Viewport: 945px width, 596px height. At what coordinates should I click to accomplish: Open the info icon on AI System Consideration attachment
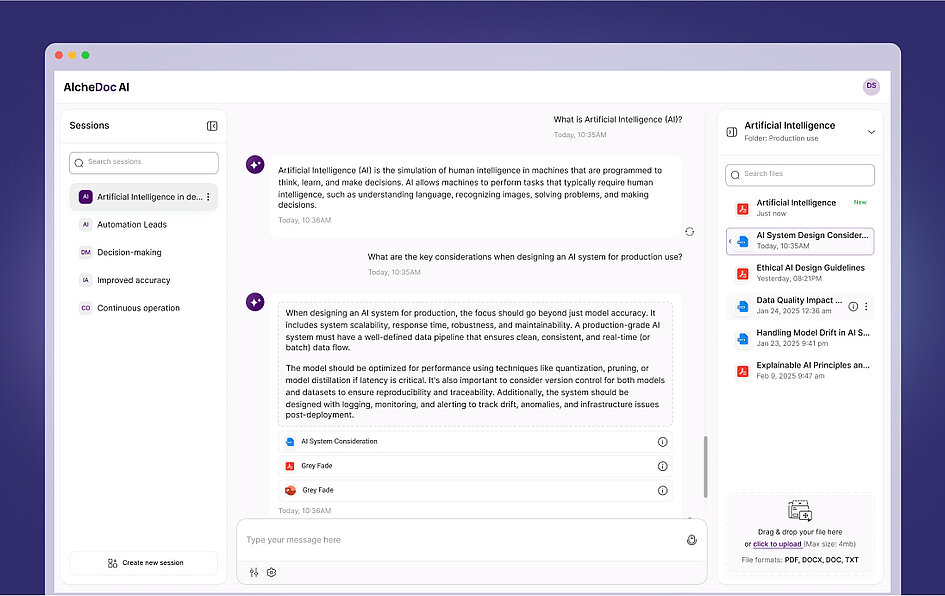[665, 441]
